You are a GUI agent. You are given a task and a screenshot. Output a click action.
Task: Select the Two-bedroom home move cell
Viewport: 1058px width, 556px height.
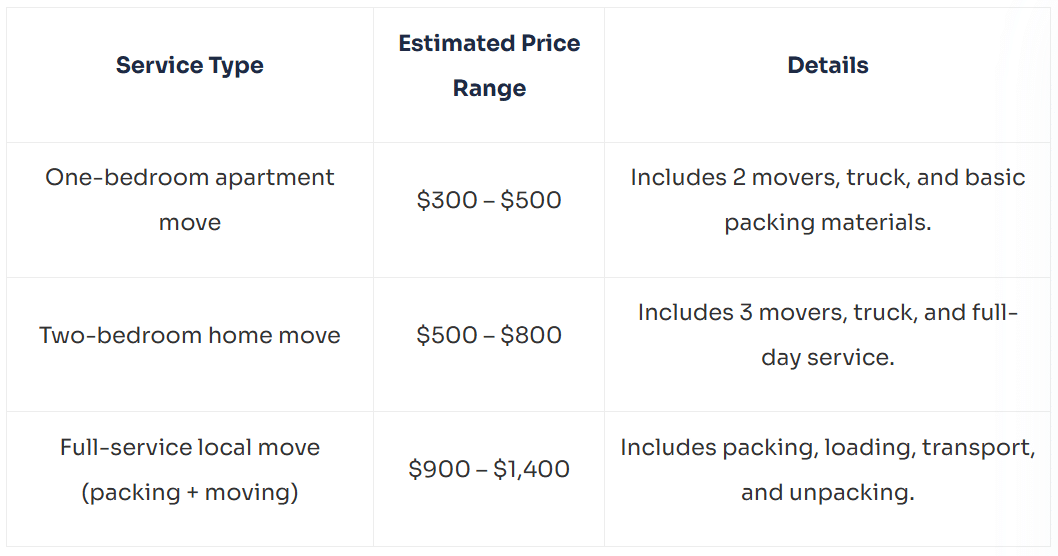190,335
